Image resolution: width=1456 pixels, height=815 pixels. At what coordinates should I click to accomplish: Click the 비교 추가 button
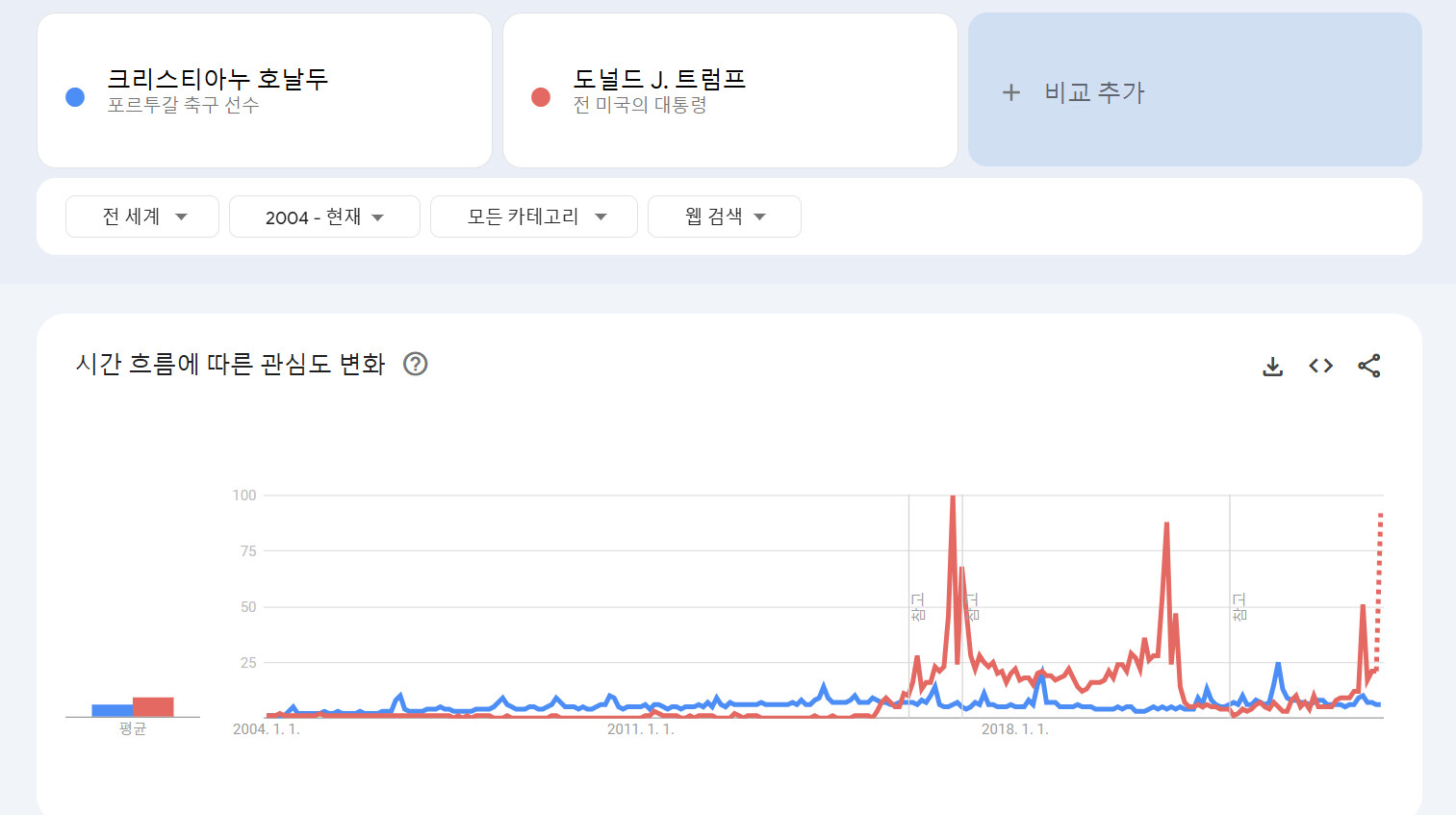1195,89
